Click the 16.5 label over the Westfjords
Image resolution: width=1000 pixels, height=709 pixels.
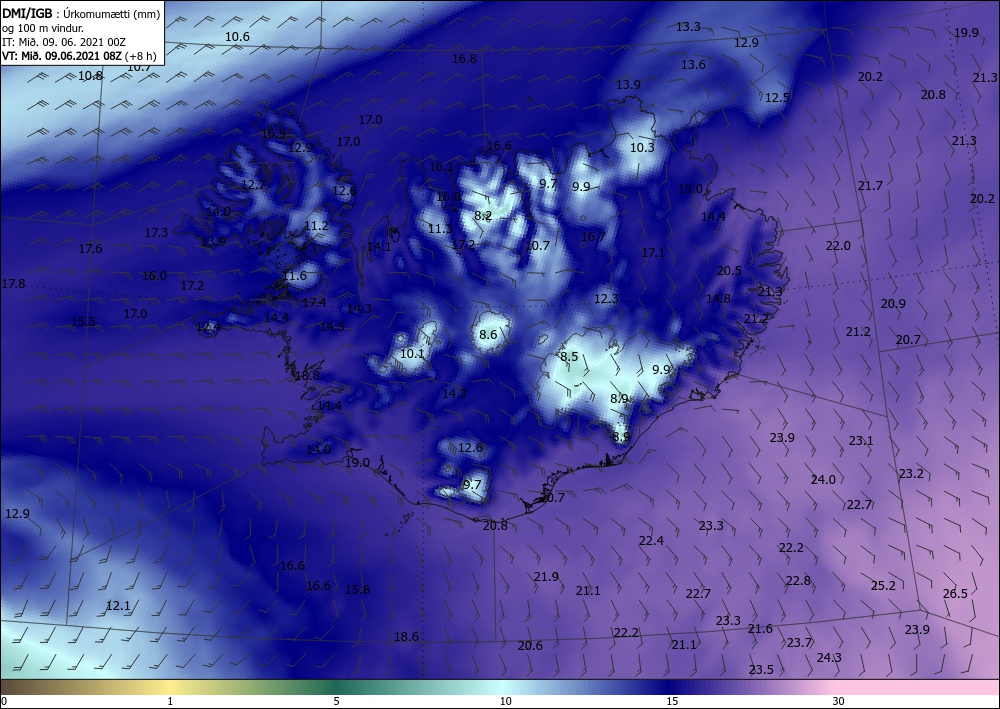(273, 134)
